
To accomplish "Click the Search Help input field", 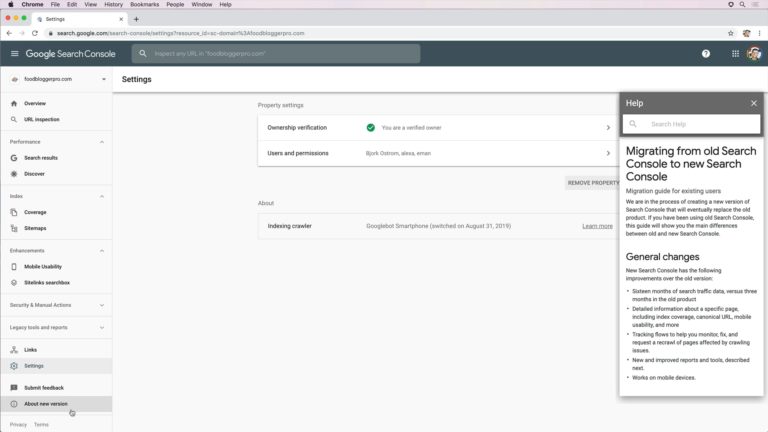I will pos(691,124).
